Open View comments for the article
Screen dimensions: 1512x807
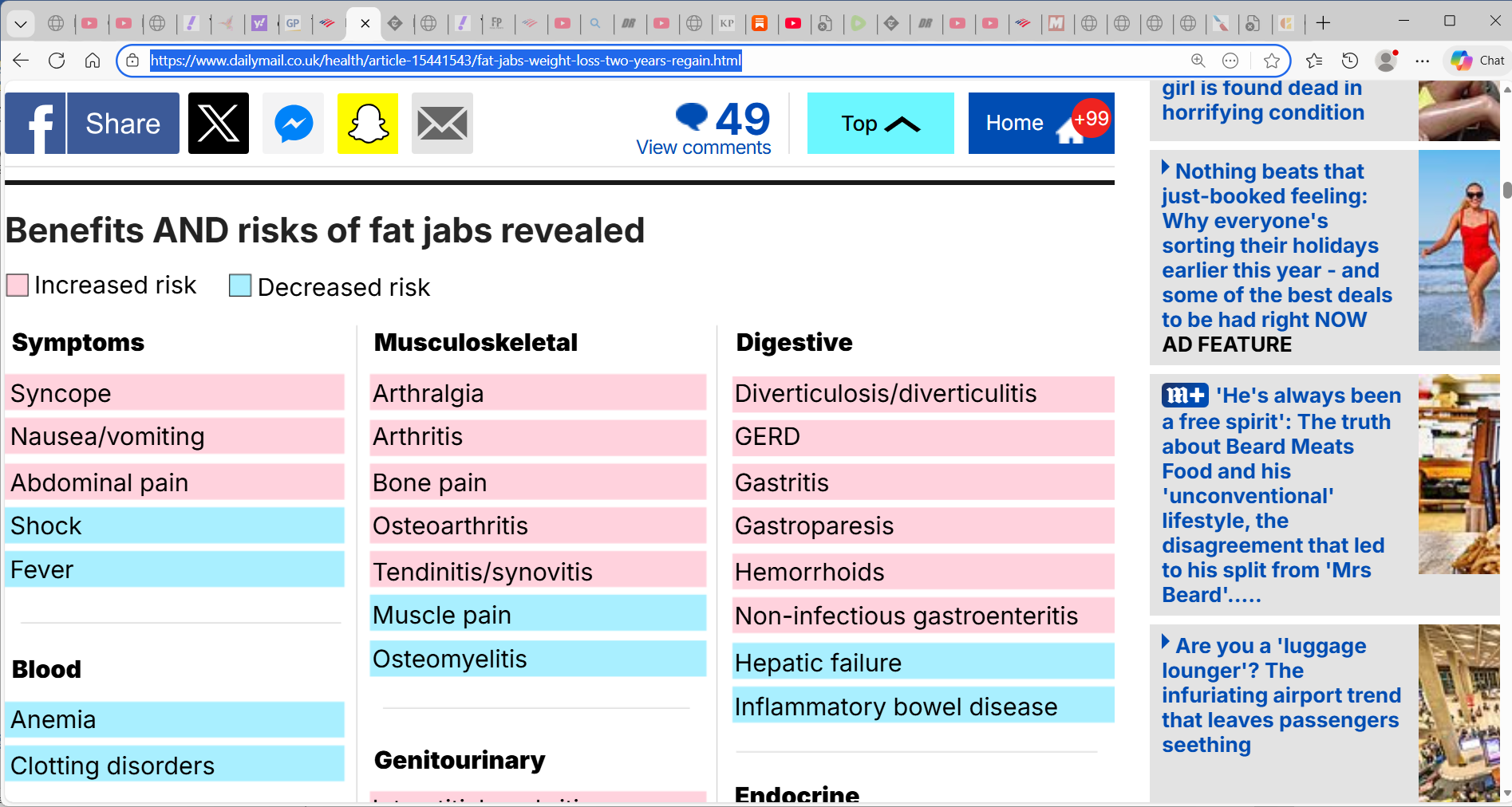(x=703, y=147)
